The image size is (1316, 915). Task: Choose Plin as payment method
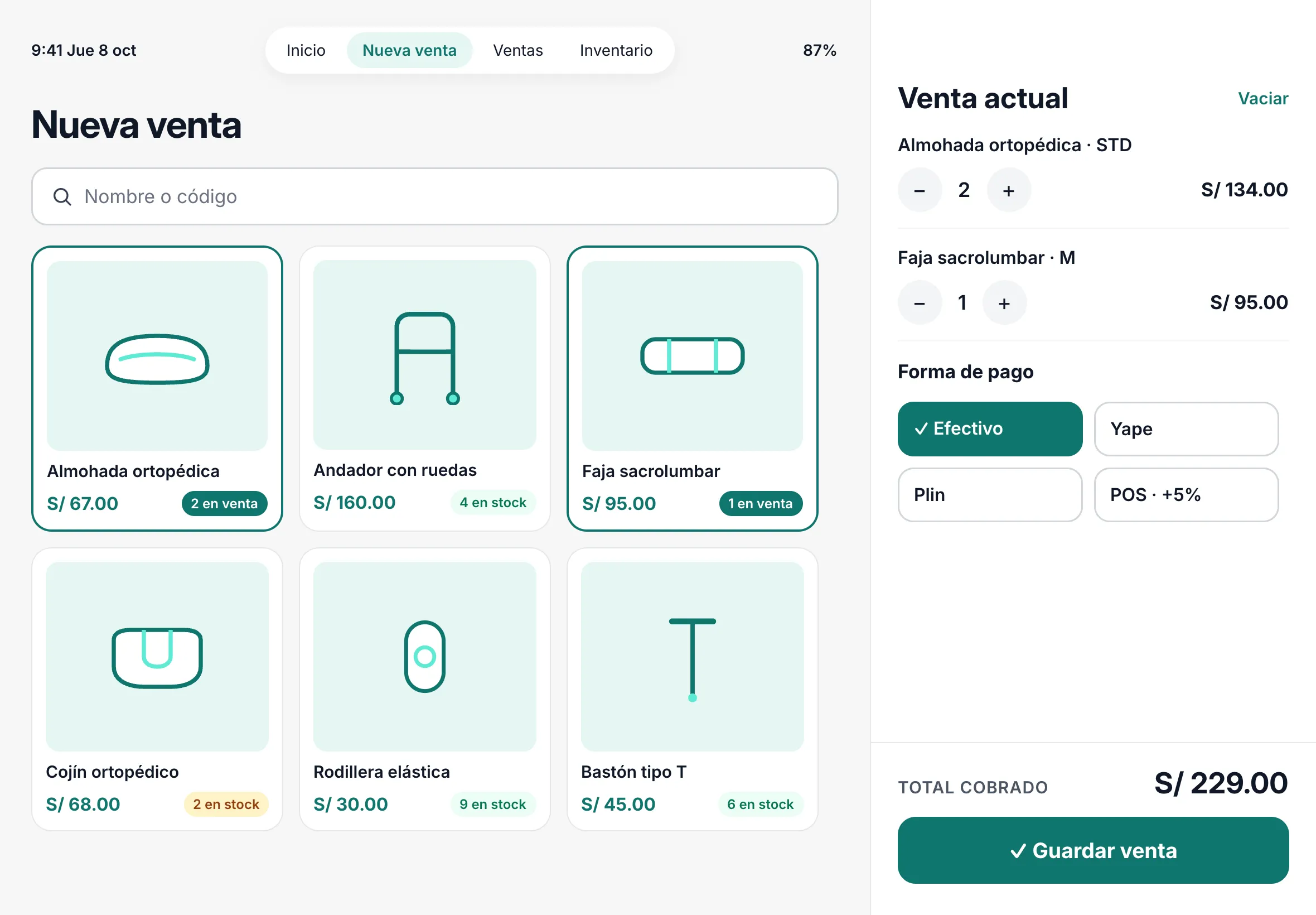[989, 495]
